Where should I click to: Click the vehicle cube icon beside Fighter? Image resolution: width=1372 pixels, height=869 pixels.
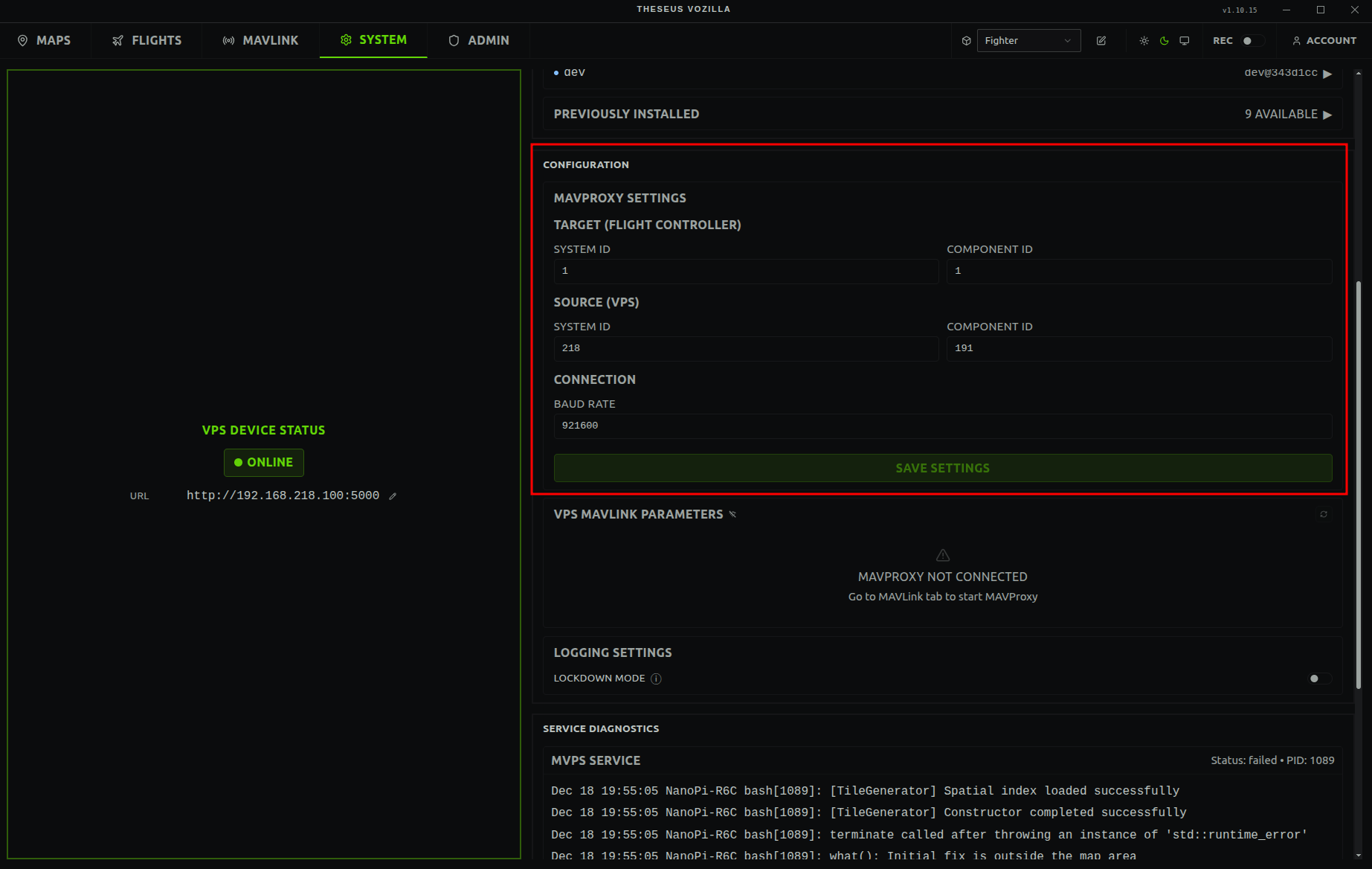966,41
